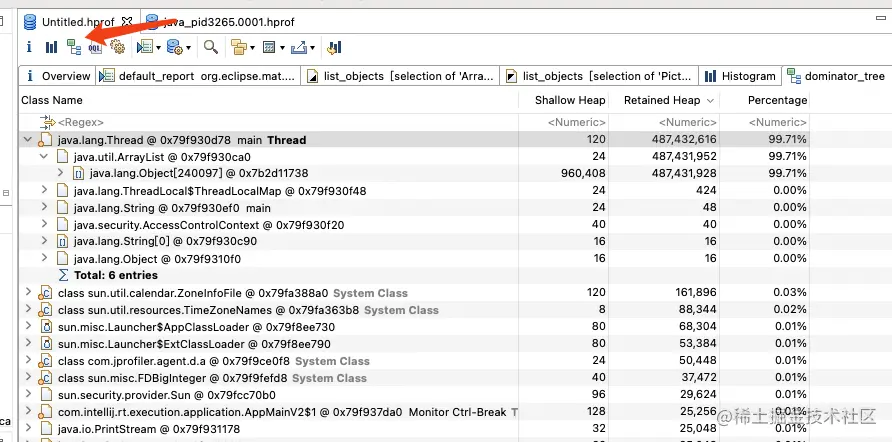Click the Monitor Ctrl-Break thread icon
This screenshot has width=892, height=442.
(45, 412)
